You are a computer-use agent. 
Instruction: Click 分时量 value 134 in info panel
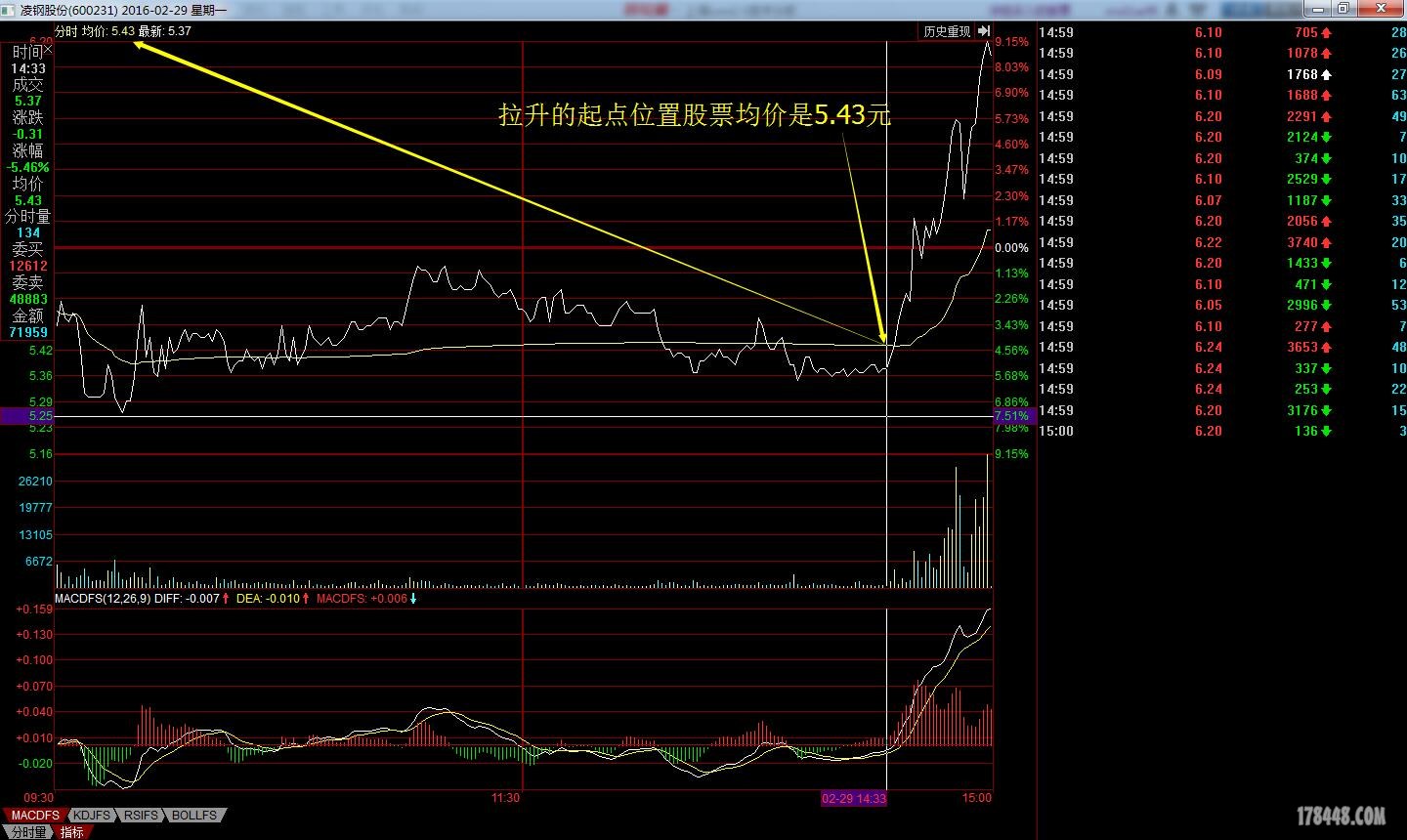(28, 232)
